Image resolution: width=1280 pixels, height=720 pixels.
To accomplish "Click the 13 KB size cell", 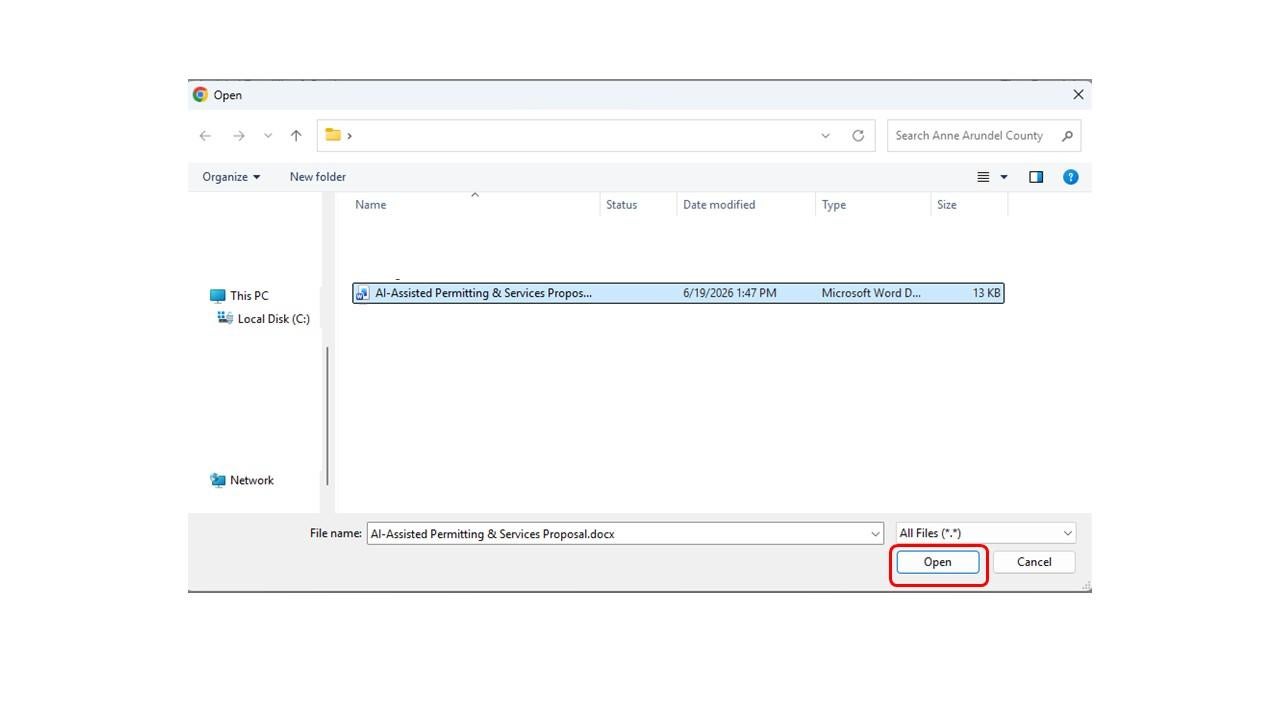I will (x=986, y=294).
